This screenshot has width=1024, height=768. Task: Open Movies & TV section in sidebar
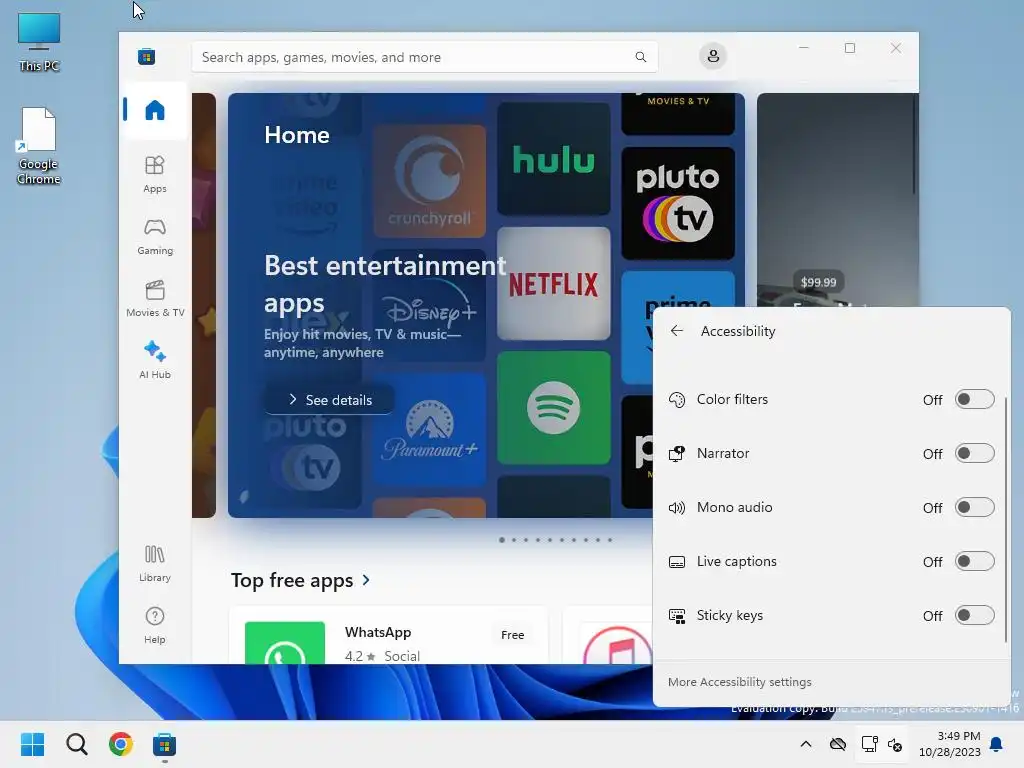click(155, 298)
